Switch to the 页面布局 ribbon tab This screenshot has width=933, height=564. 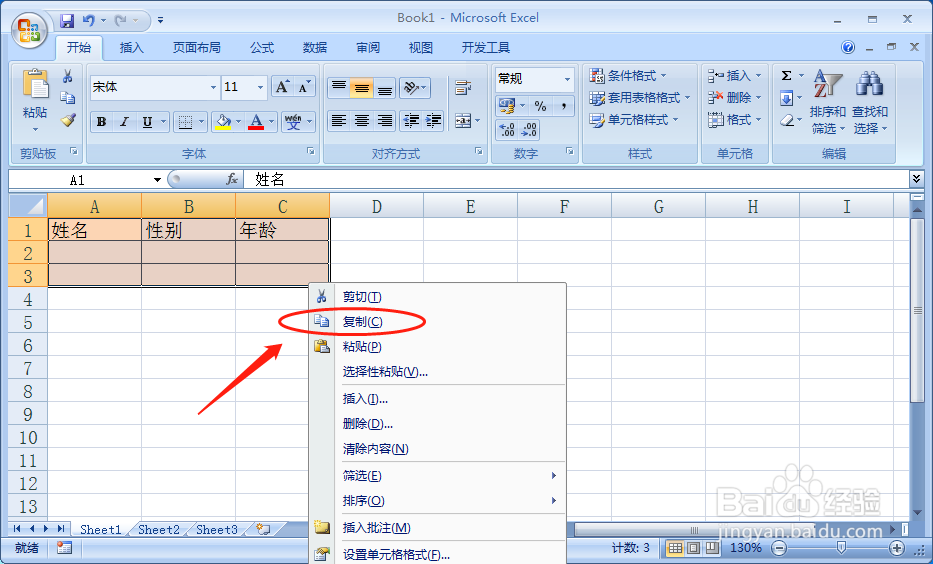[x=196, y=48]
